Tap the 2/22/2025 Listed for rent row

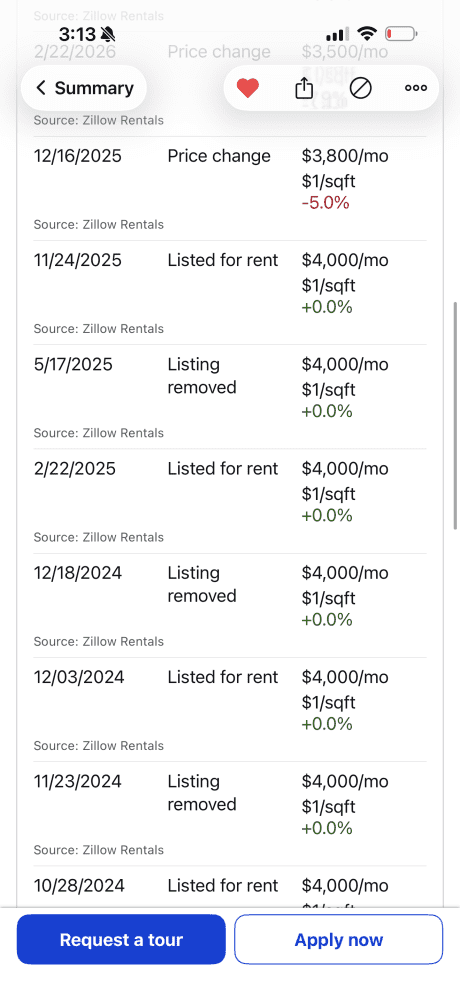[x=230, y=501]
